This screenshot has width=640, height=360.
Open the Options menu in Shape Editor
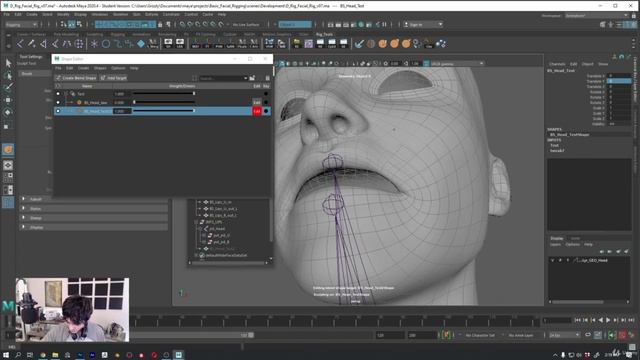click(x=118, y=68)
